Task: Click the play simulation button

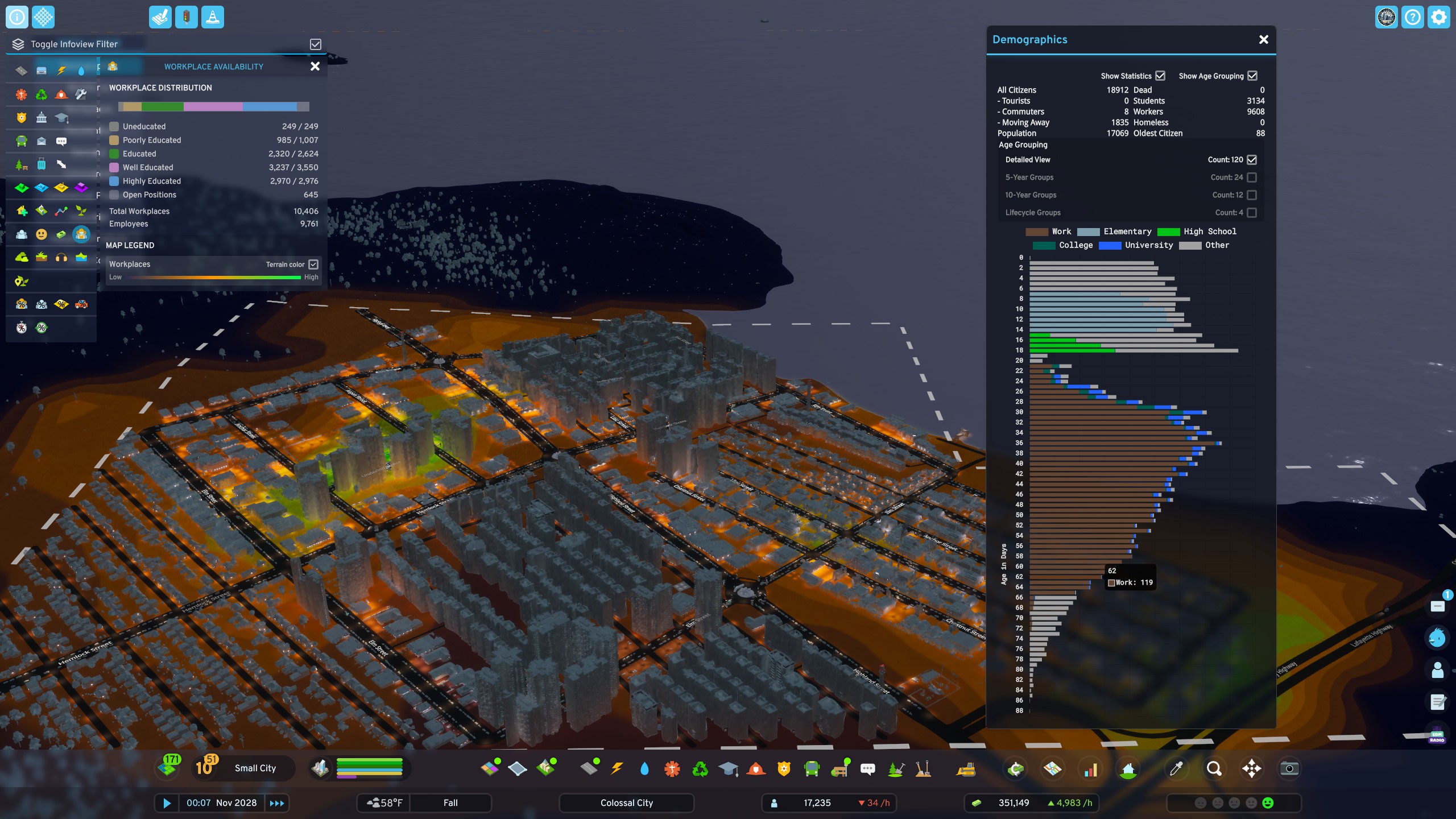Action: [x=167, y=803]
